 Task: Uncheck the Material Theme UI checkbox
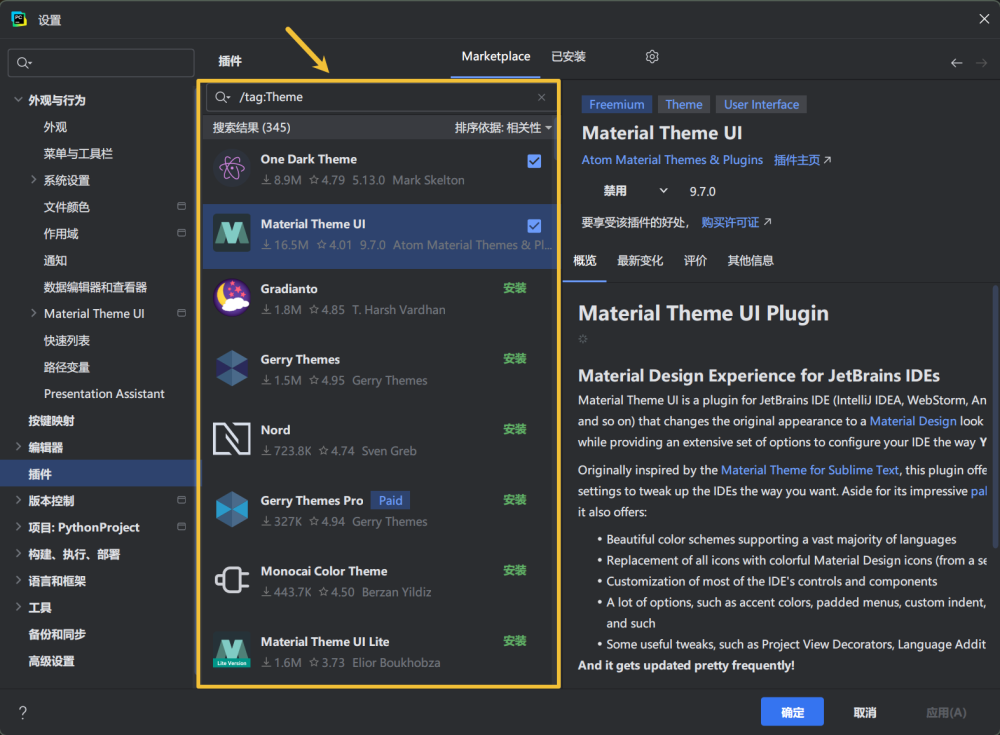point(534,226)
